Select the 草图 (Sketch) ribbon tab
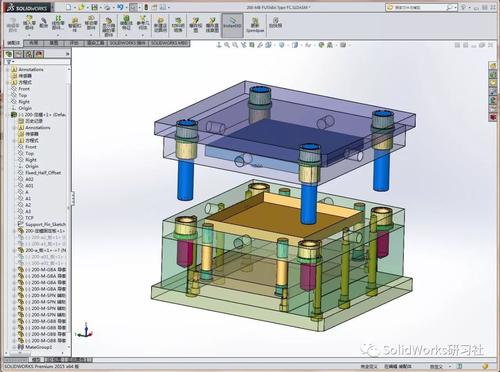 pos(54,43)
